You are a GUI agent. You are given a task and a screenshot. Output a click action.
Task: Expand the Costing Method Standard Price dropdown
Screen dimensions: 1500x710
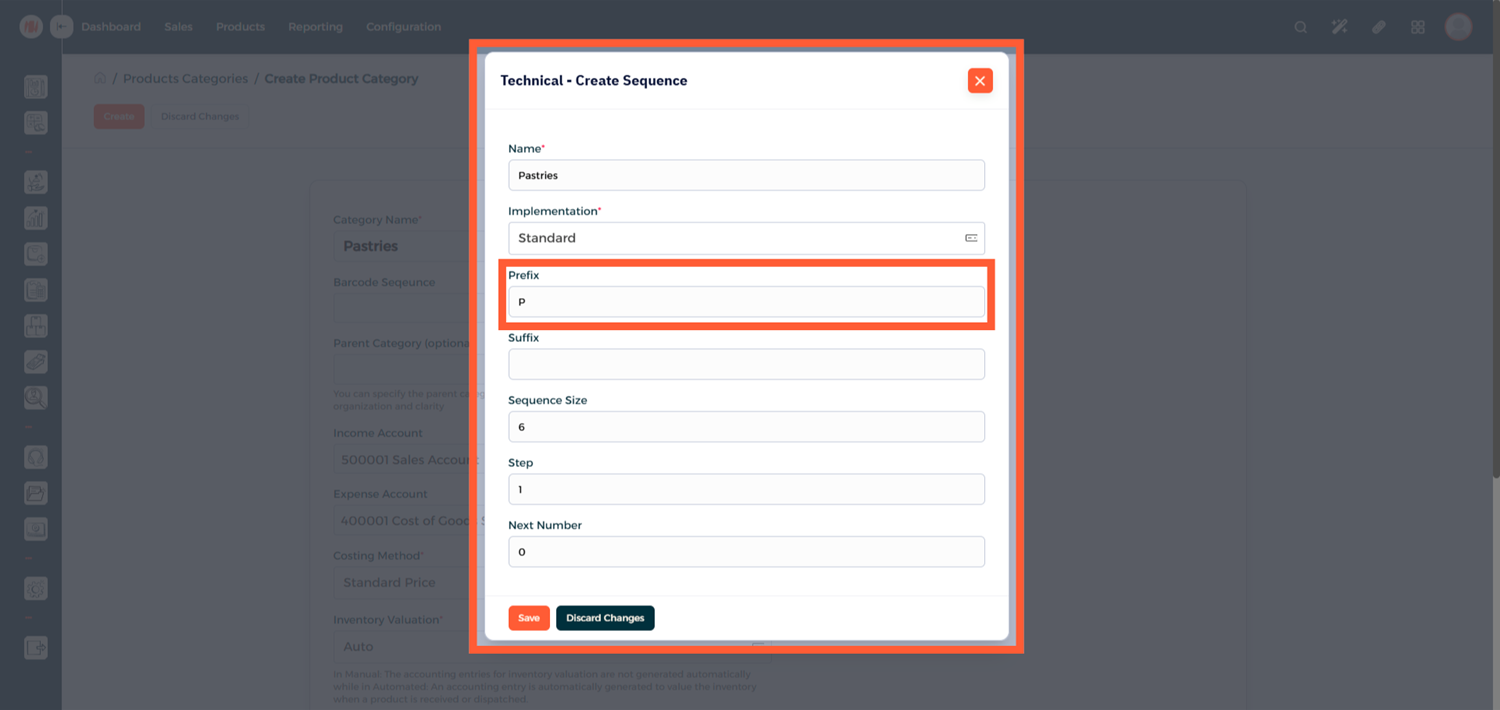pos(400,582)
